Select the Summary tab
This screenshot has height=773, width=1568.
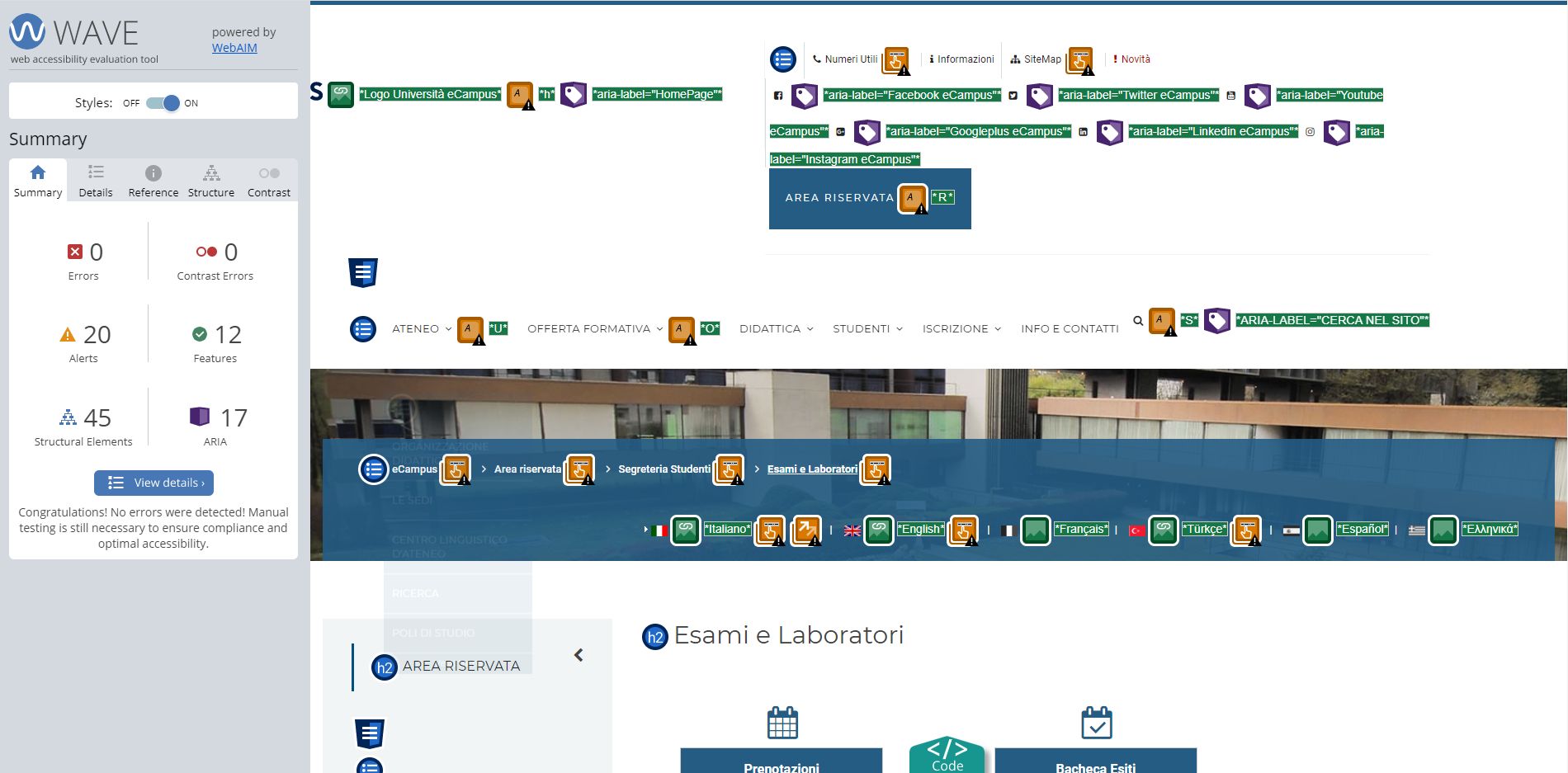click(x=38, y=181)
